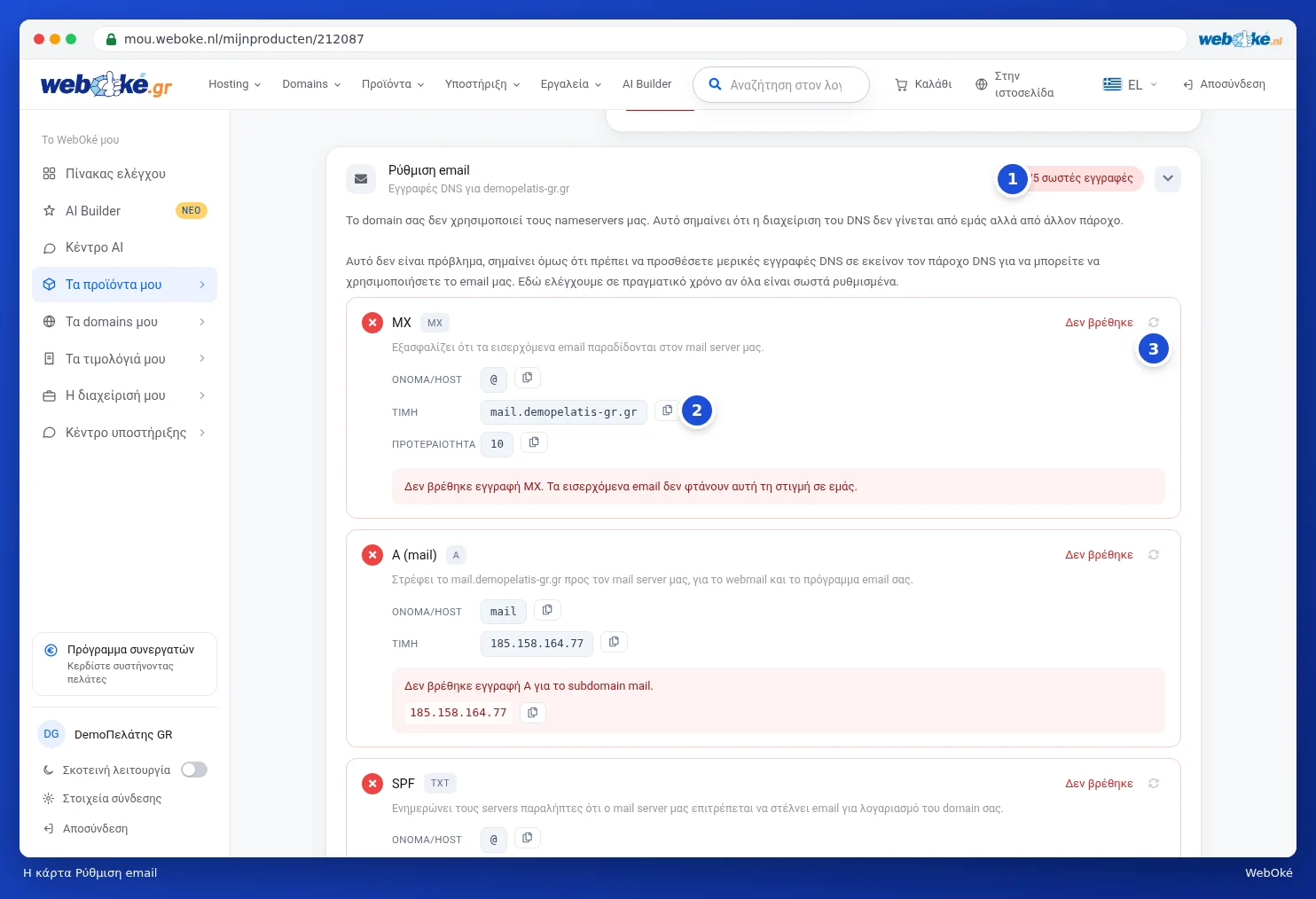Open Πρόγραμμα συνεργατών card
Screen dimensions: 1316x899
pyautogui.click(x=124, y=664)
